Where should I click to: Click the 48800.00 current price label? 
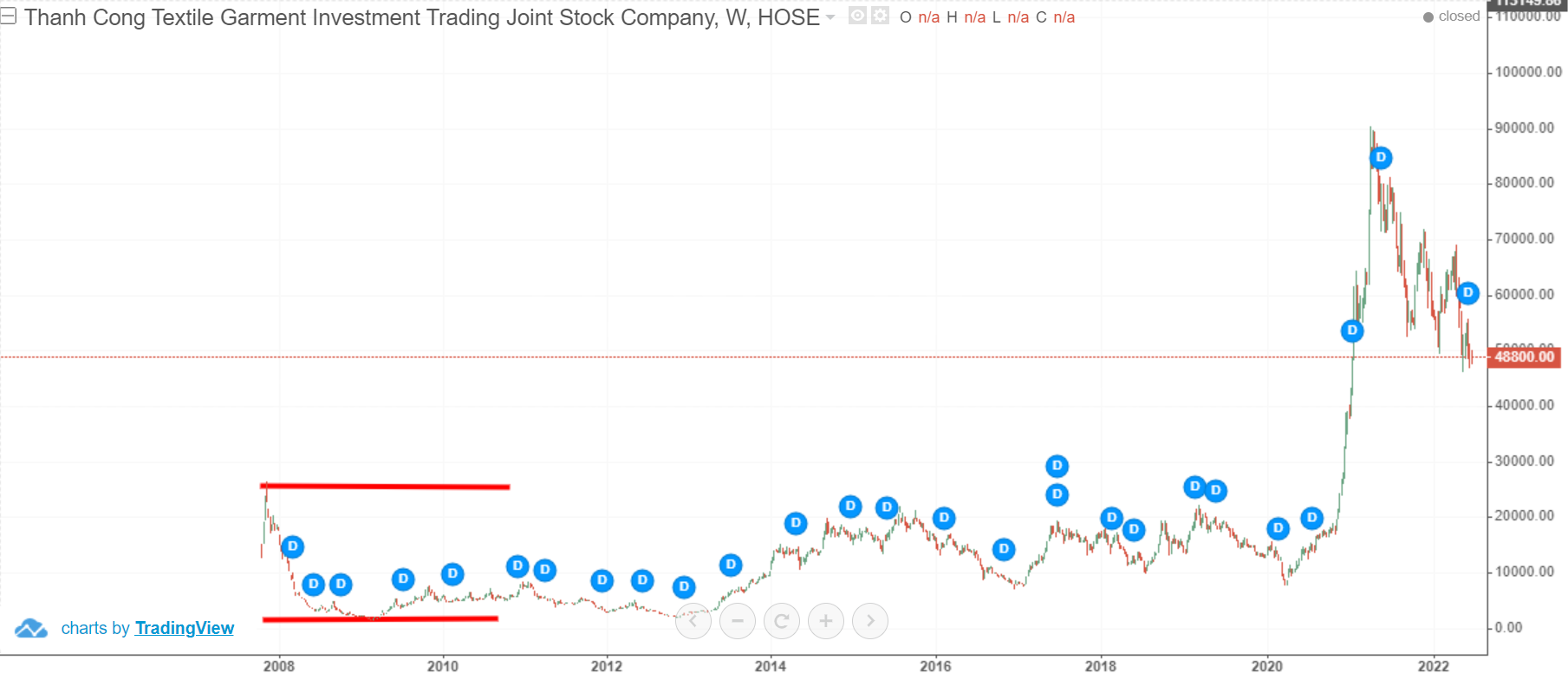point(1524,356)
